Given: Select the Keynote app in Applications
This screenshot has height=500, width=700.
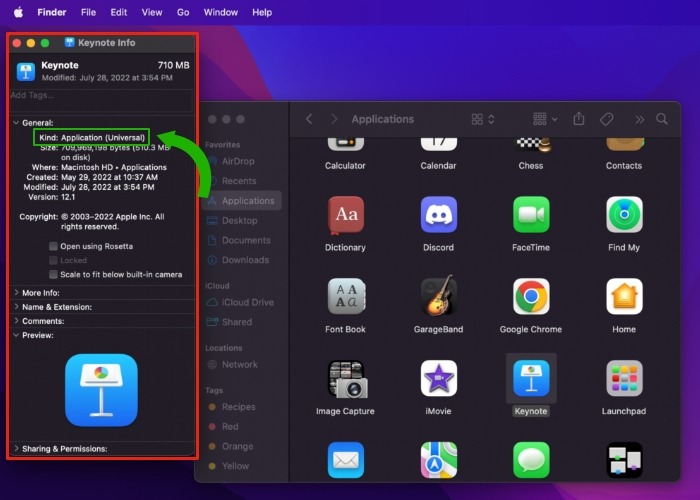Looking at the screenshot, I should pos(531,378).
